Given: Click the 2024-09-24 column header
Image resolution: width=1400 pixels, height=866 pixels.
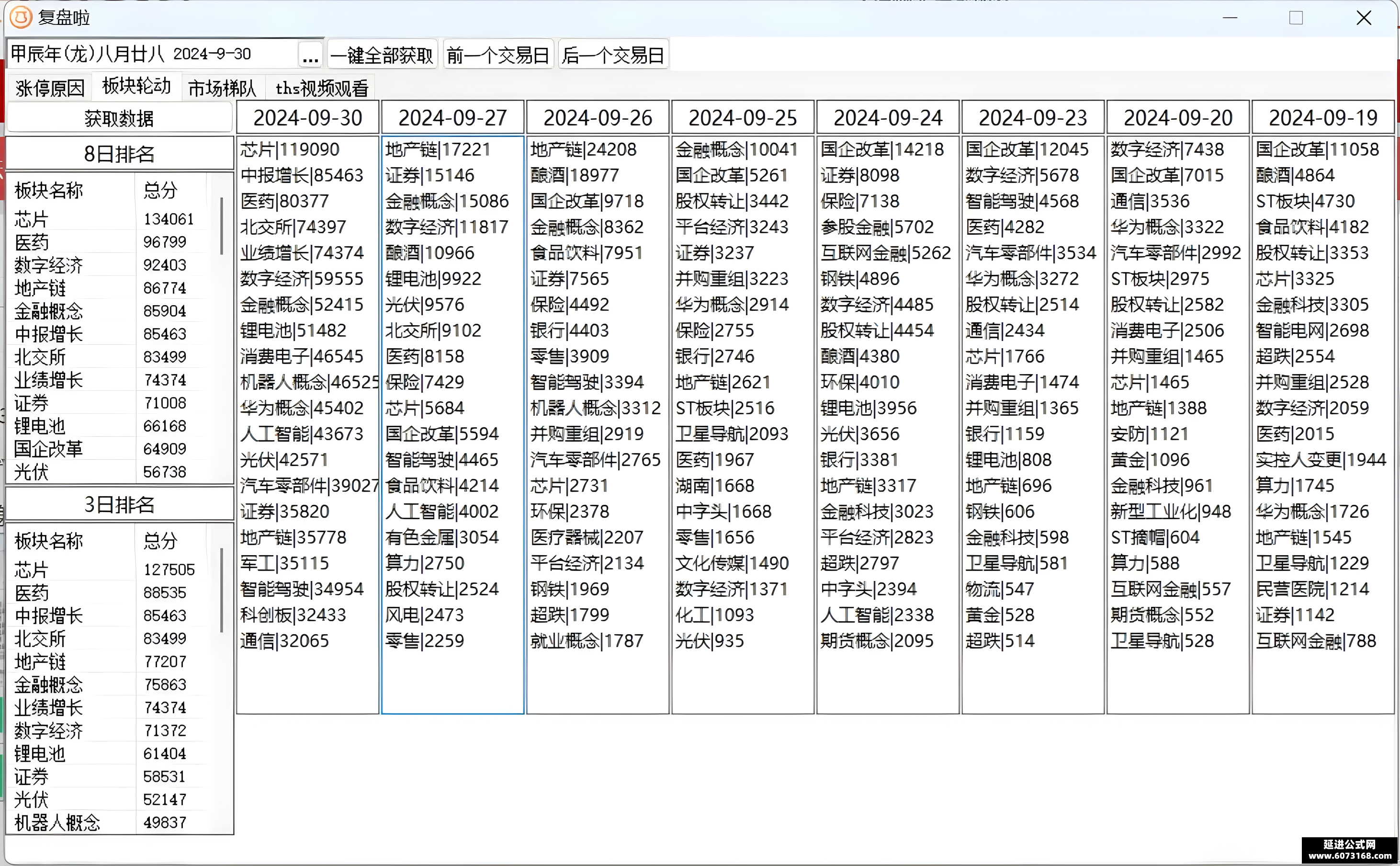Looking at the screenshot, I should click(x=888, y=118).
